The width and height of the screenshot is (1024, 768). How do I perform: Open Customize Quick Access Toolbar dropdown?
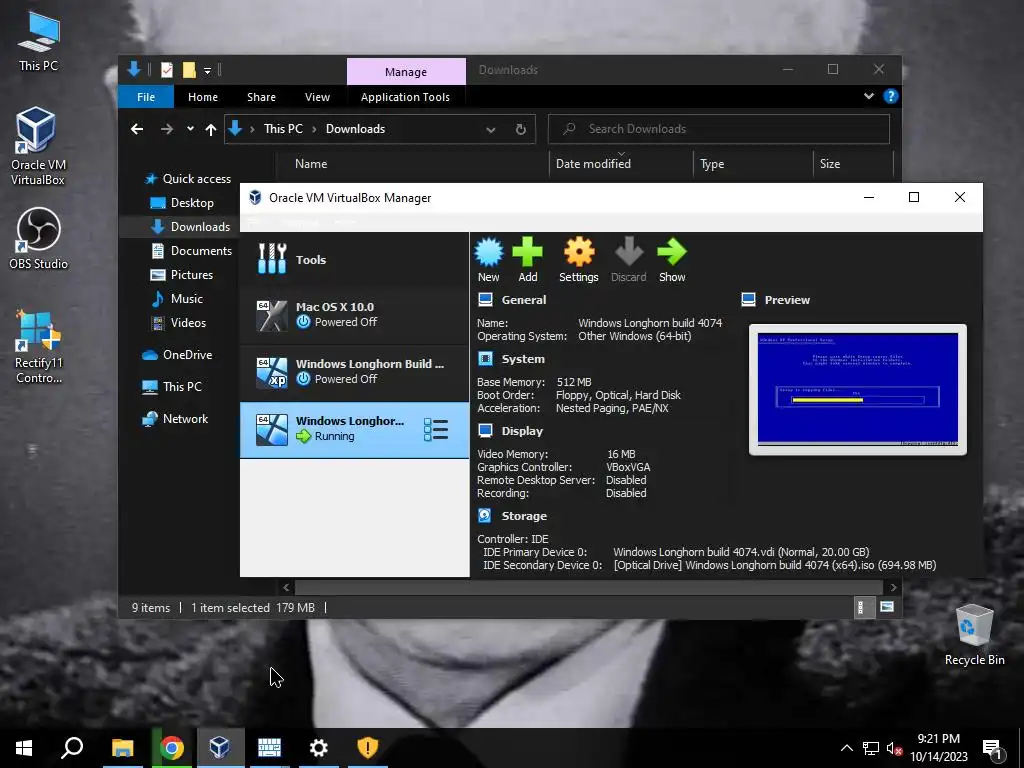click(x=207, y=70)
